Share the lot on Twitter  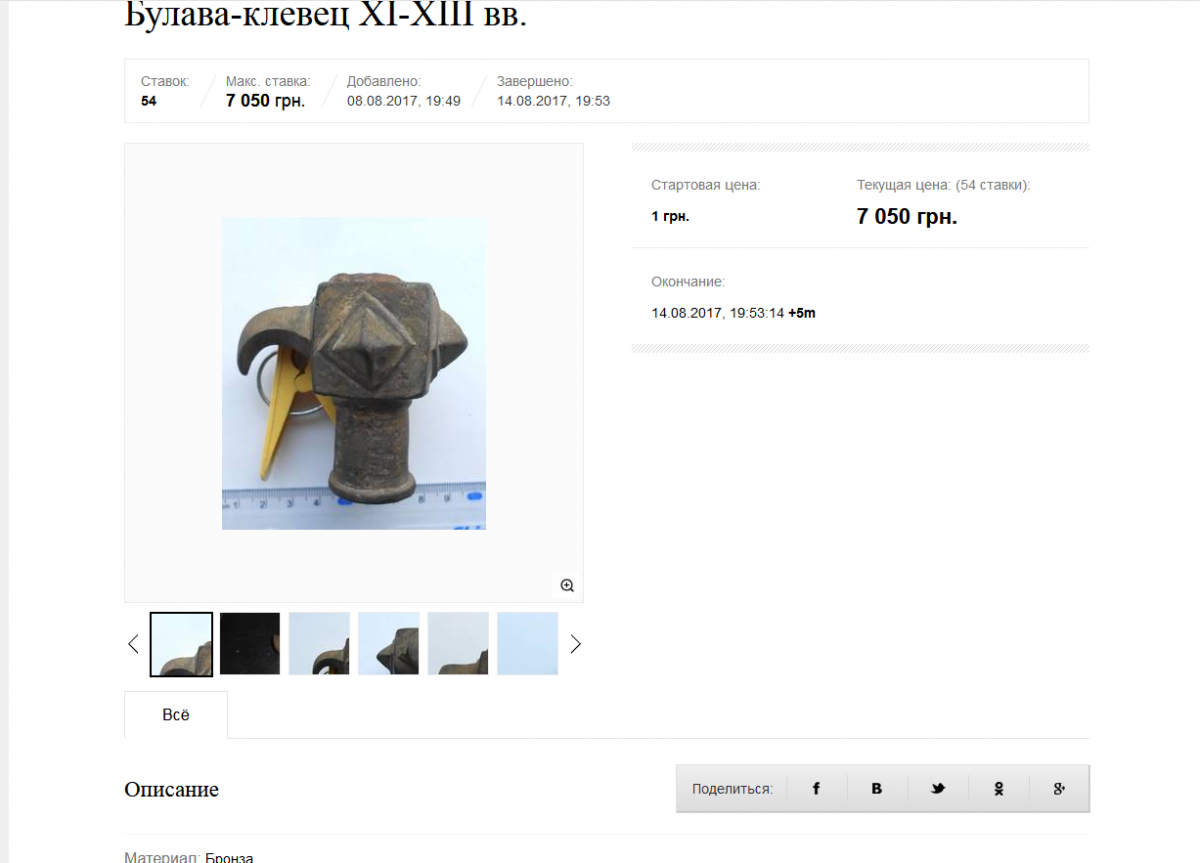[x=938, y=788]
